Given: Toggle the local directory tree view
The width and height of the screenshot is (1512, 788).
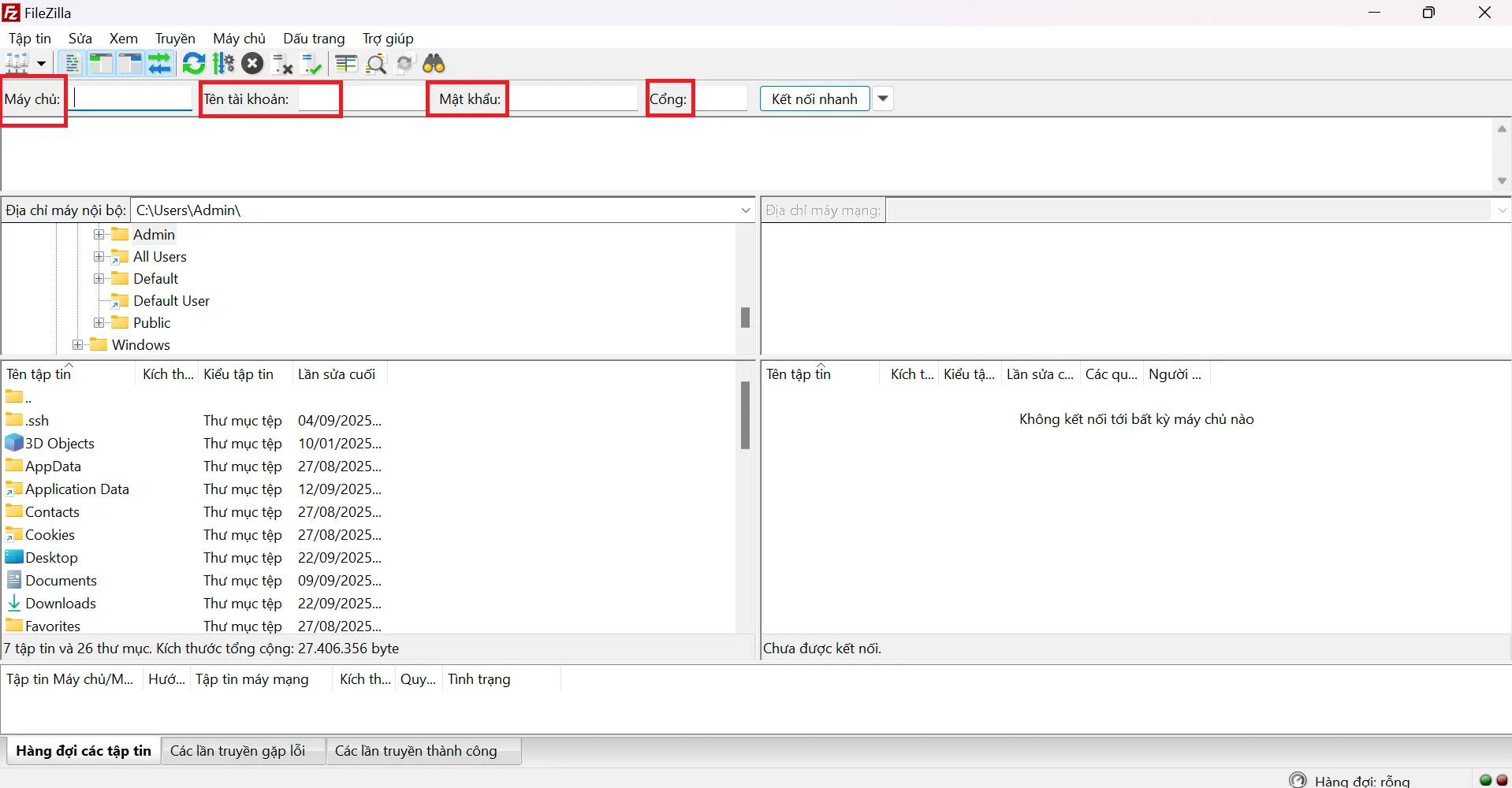Looking at the screenshot, I should [101, 64].
